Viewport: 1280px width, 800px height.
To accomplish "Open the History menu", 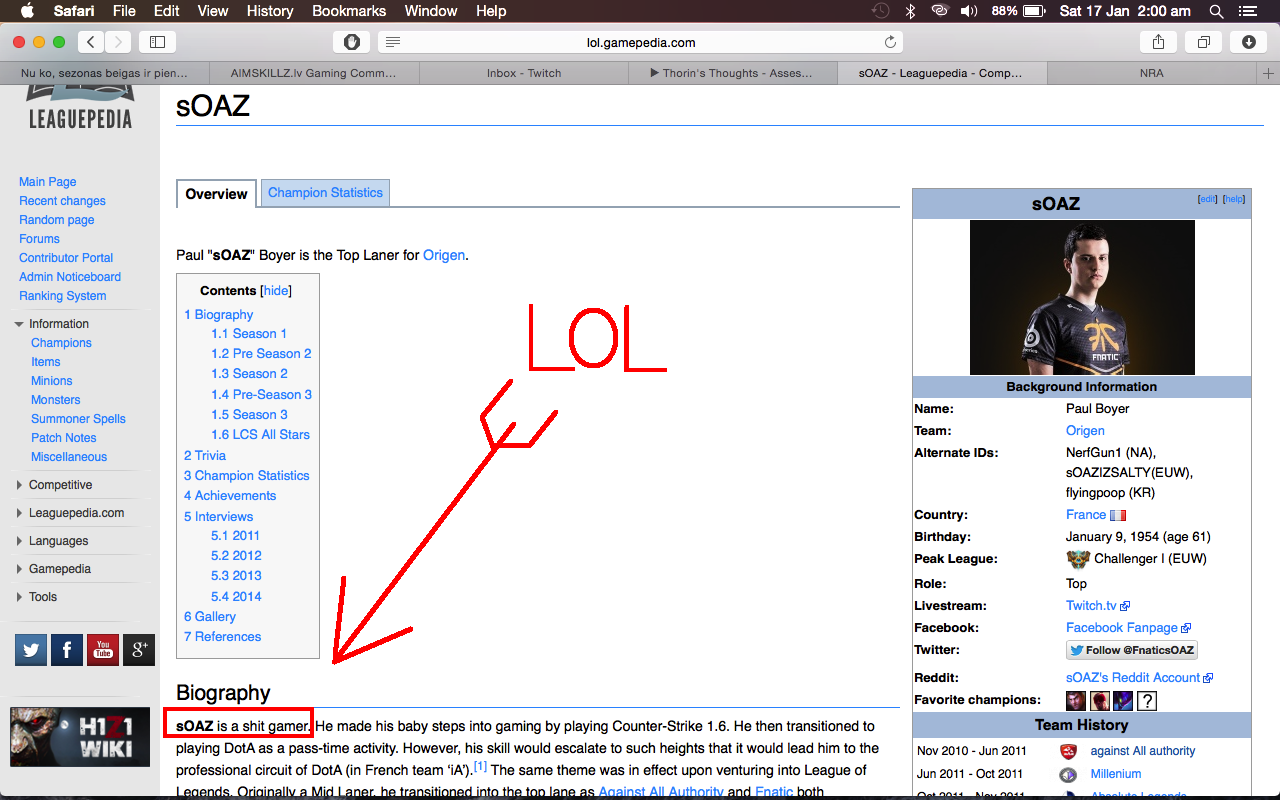I will 270,11.
